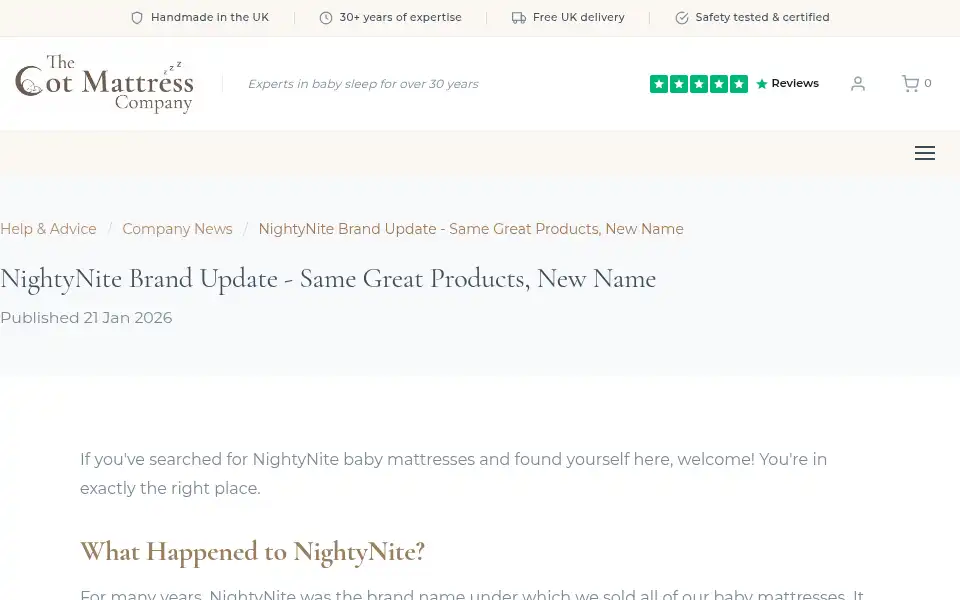Open the user account icon
This screenshot has height=600, width=960.
(858, 84)
